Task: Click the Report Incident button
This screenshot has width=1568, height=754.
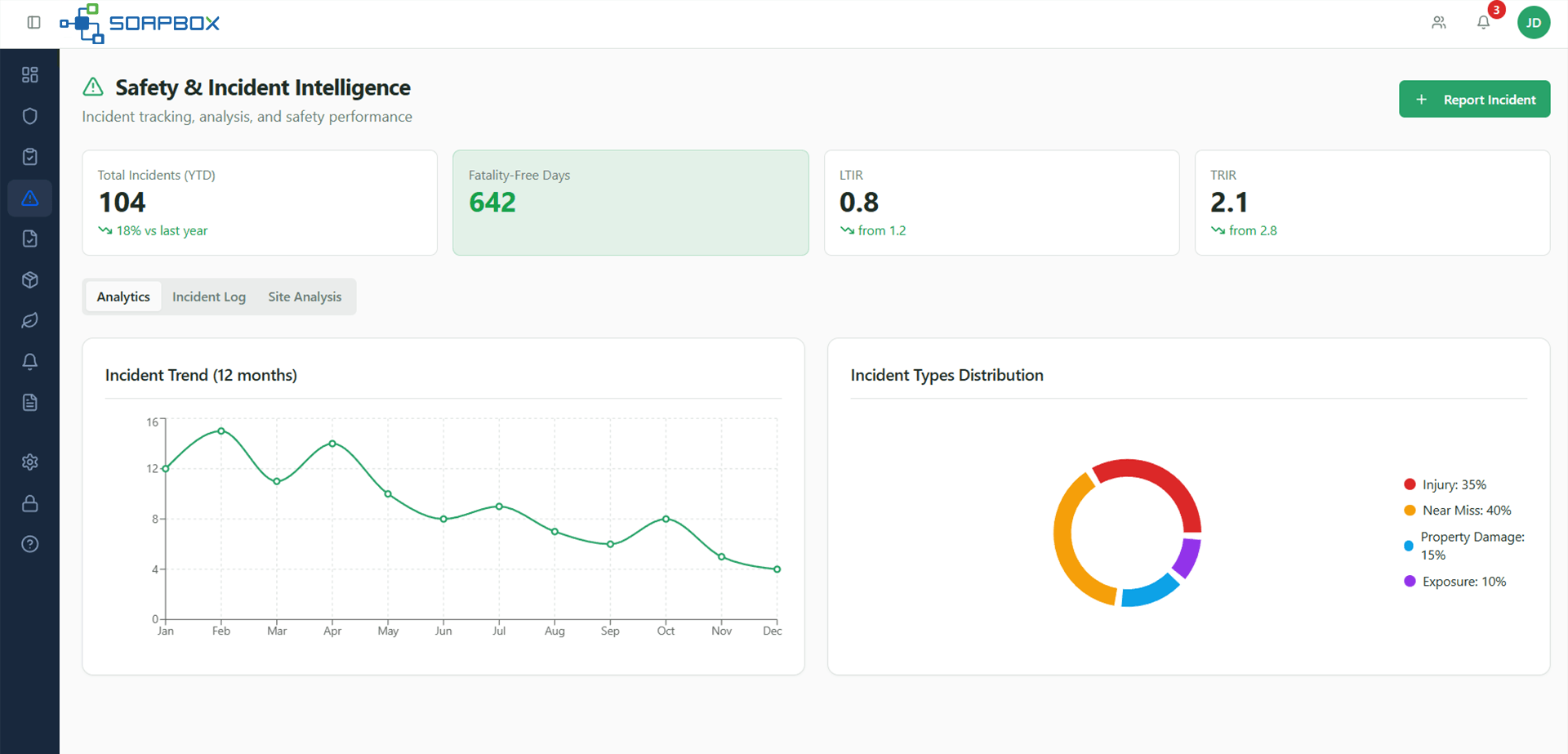Action: pos(1474,99)
